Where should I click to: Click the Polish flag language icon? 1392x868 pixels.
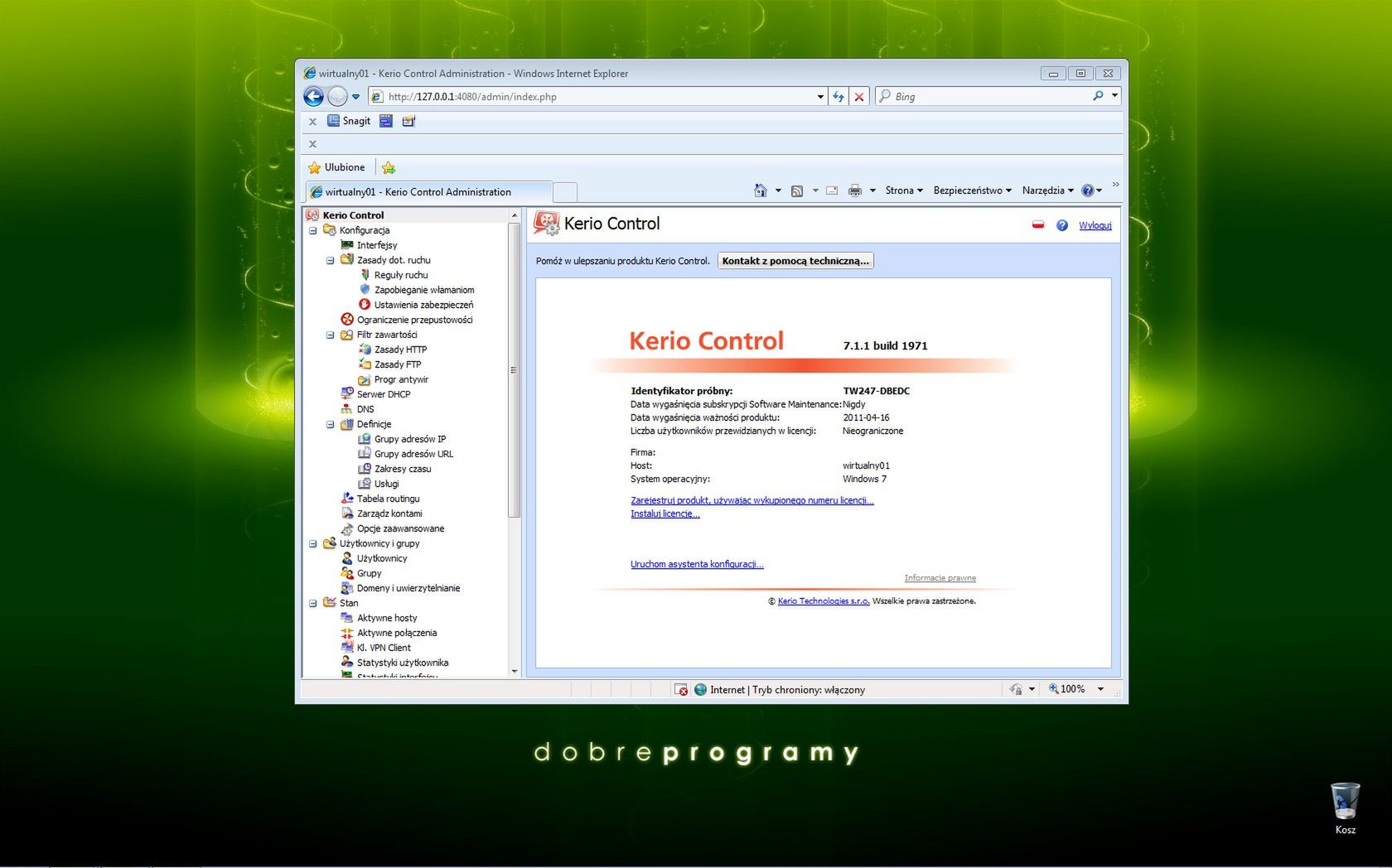1038,225
